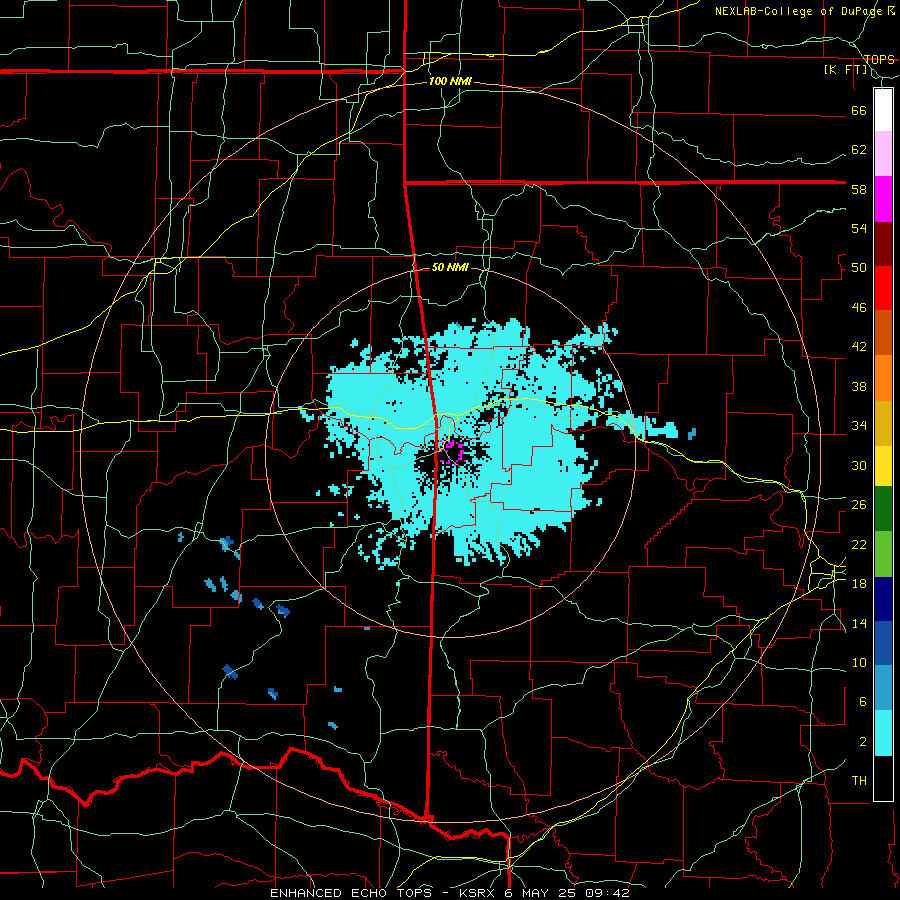Click the TOPS legend title
This screenshot has width=900, height=900.
[x=879, y=59]
